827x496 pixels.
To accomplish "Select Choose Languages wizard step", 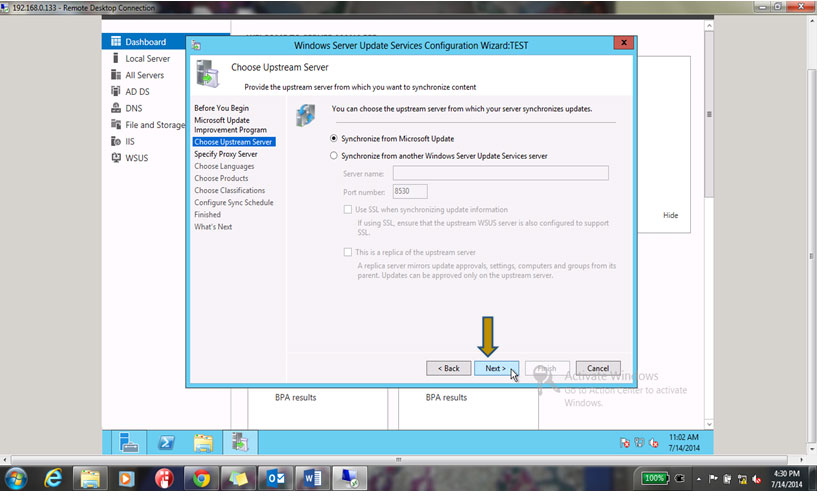I will [x=224, y=166].
